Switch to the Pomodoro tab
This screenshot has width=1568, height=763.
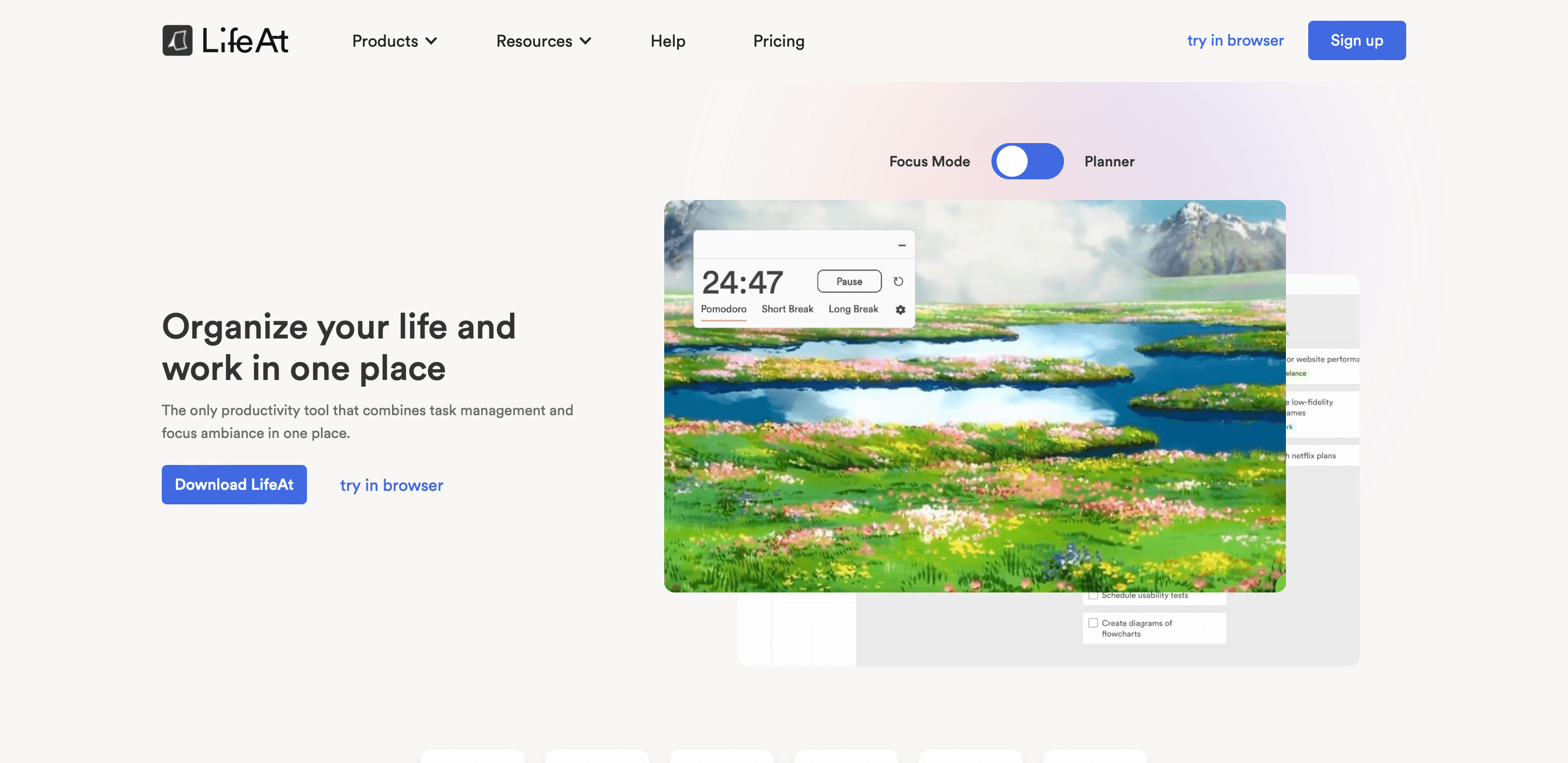[723, 309]
